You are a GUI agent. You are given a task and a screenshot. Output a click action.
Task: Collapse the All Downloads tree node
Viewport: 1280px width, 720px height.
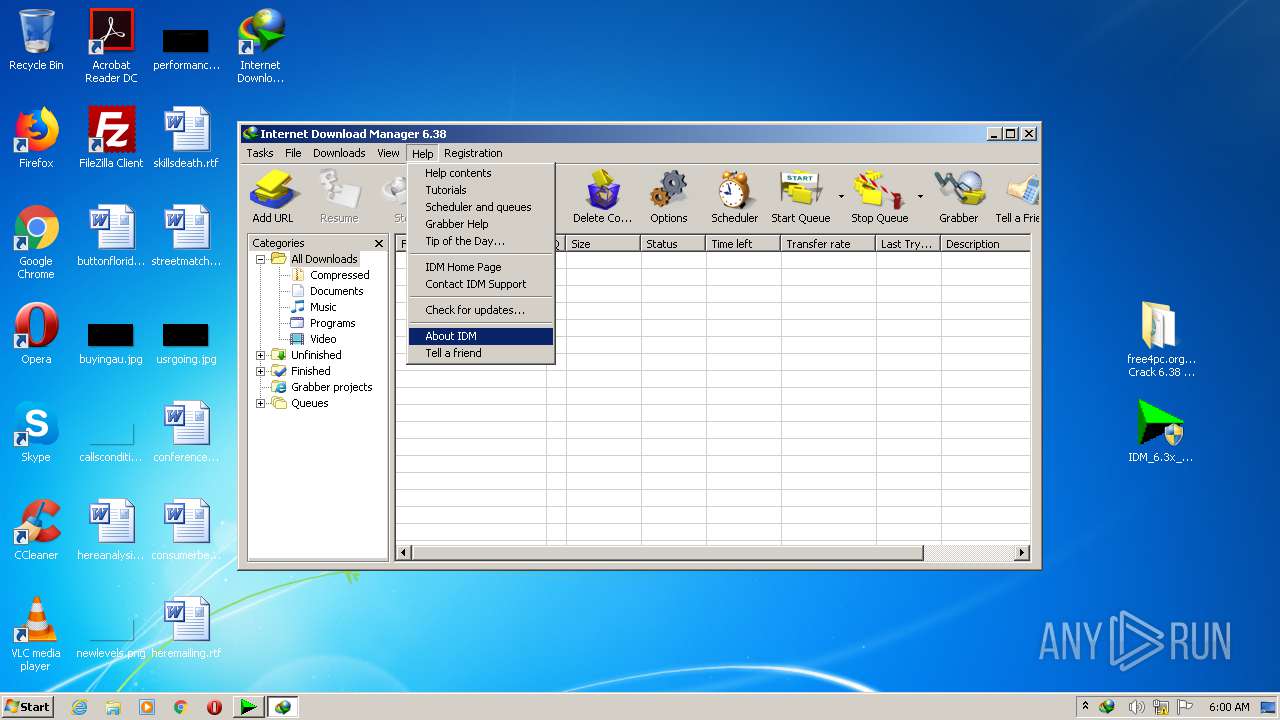(x=261, y=259)
